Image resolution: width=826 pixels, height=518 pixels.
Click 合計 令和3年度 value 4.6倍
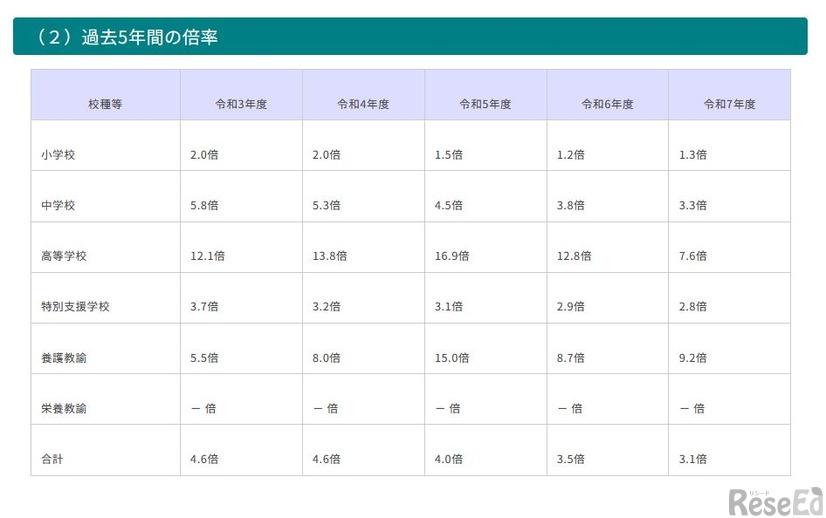pyautogui.click(x=204, y=459)
